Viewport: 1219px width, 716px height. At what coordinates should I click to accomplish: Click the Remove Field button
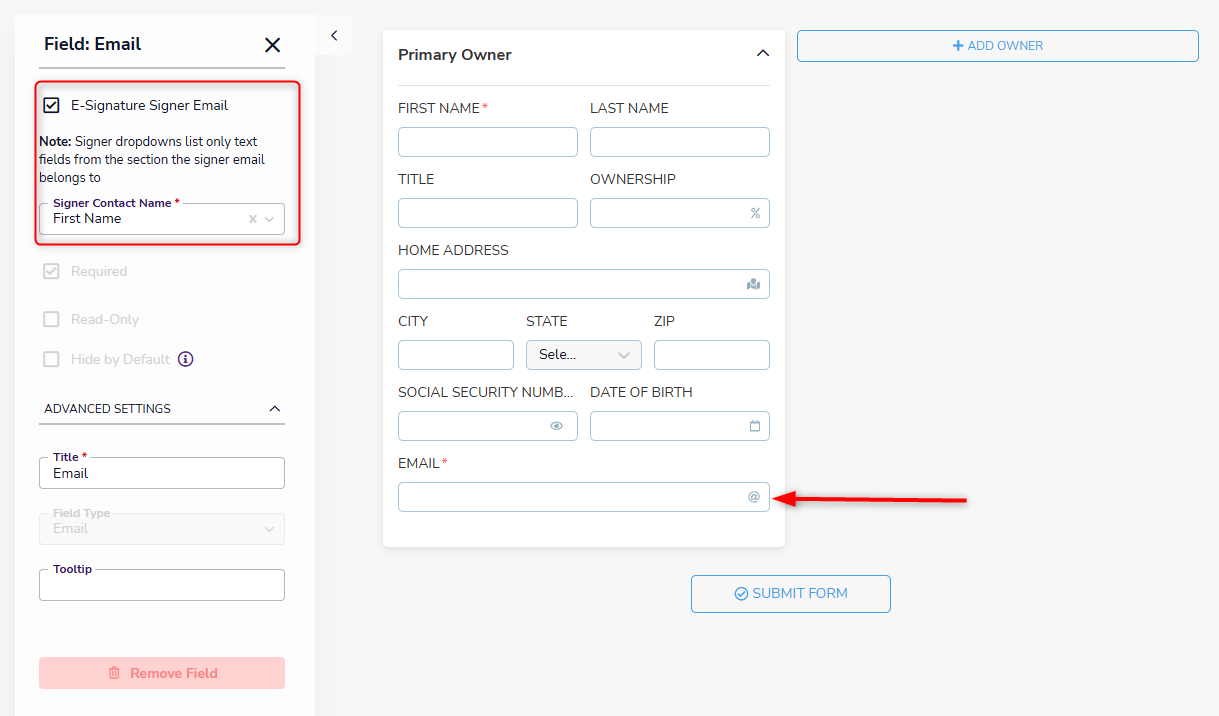(x=162, y=673)
